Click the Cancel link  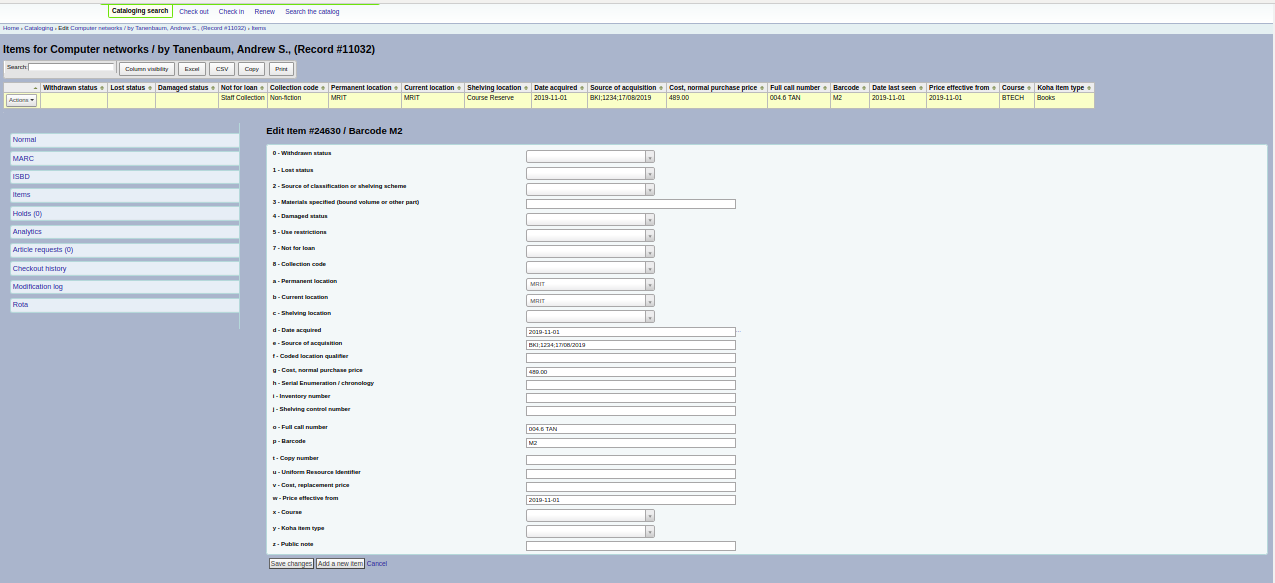377,564
